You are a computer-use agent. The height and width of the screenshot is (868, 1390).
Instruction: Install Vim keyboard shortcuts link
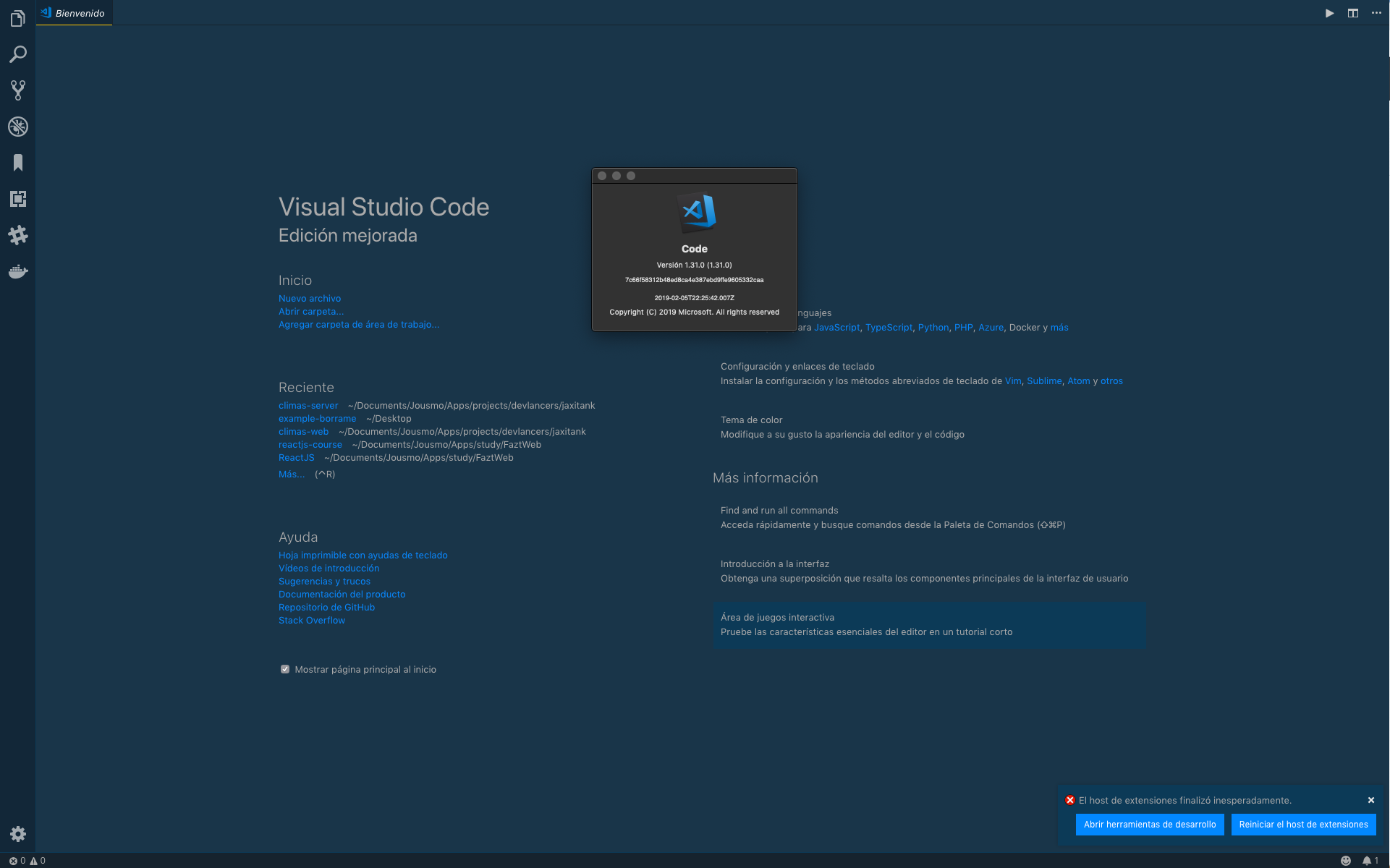pos(1013,380)
